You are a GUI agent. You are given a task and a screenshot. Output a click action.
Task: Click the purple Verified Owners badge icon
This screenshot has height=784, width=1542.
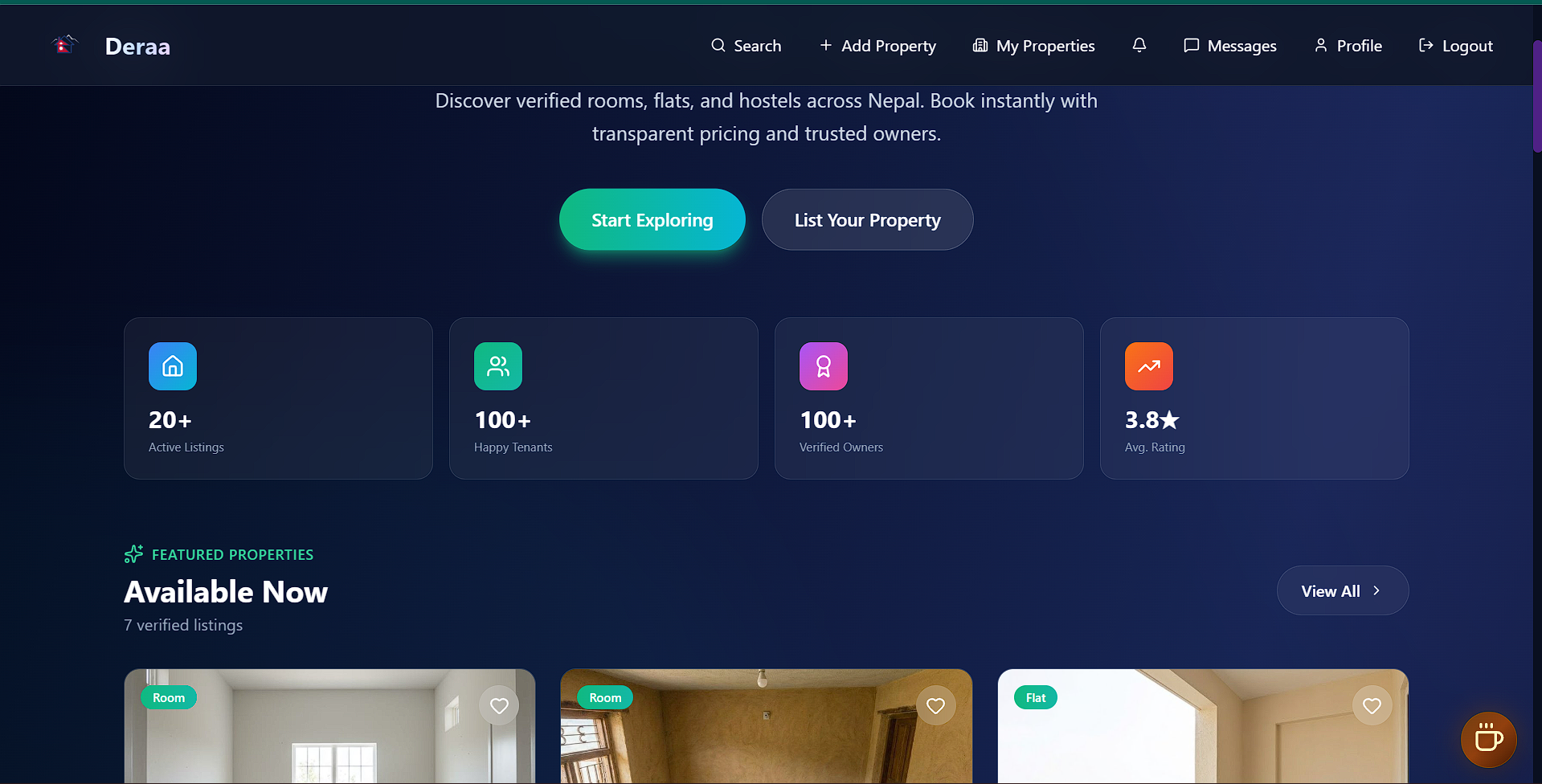[x=824, y=366]
